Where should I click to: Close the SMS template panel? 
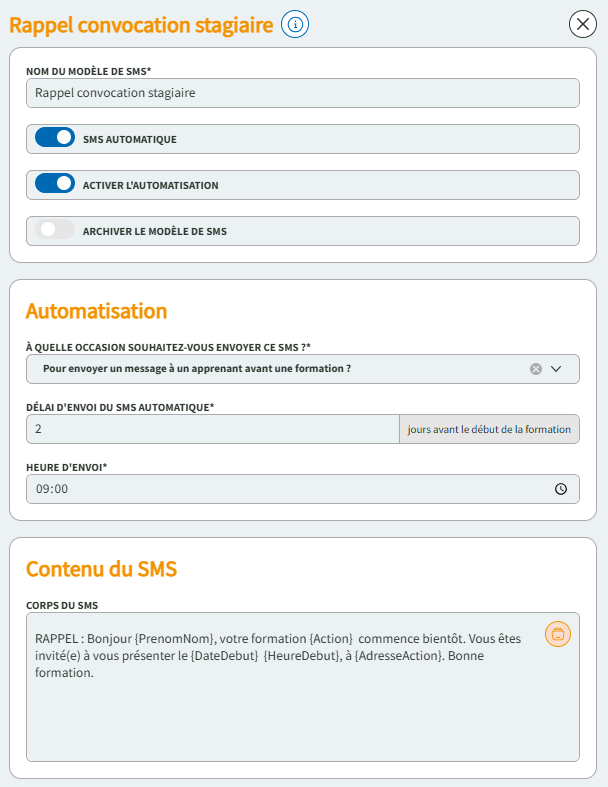[x=582, y=24]
